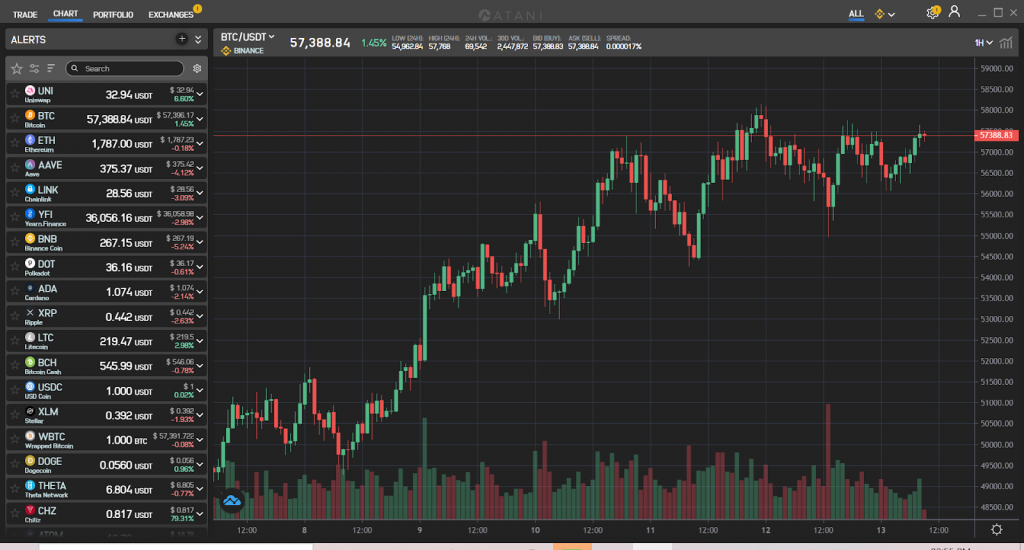The height and width of the screenshot is (550, 1024).
Task: Open the user account icon
Action: point(954,12)
